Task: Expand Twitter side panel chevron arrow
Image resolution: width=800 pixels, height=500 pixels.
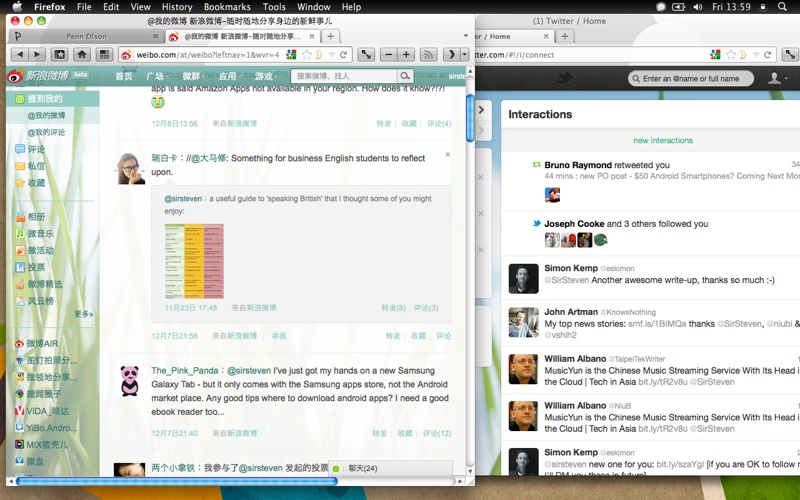Action: point(481,110)
